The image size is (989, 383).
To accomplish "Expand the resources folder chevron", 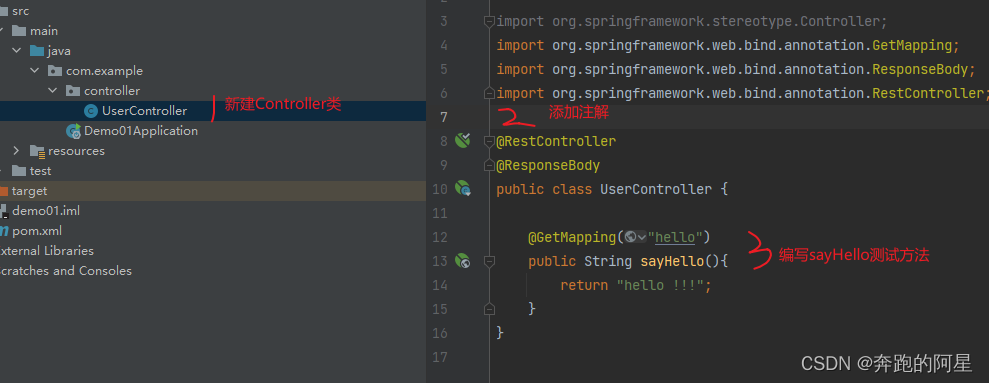I will pos(17,151).
